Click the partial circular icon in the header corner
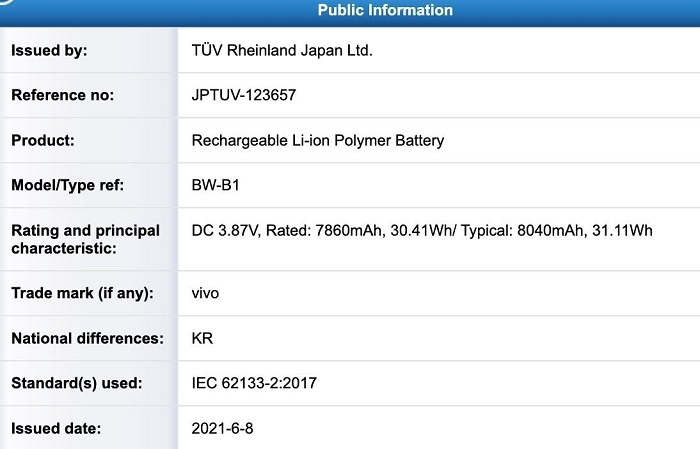 click(x=5, y=4)
